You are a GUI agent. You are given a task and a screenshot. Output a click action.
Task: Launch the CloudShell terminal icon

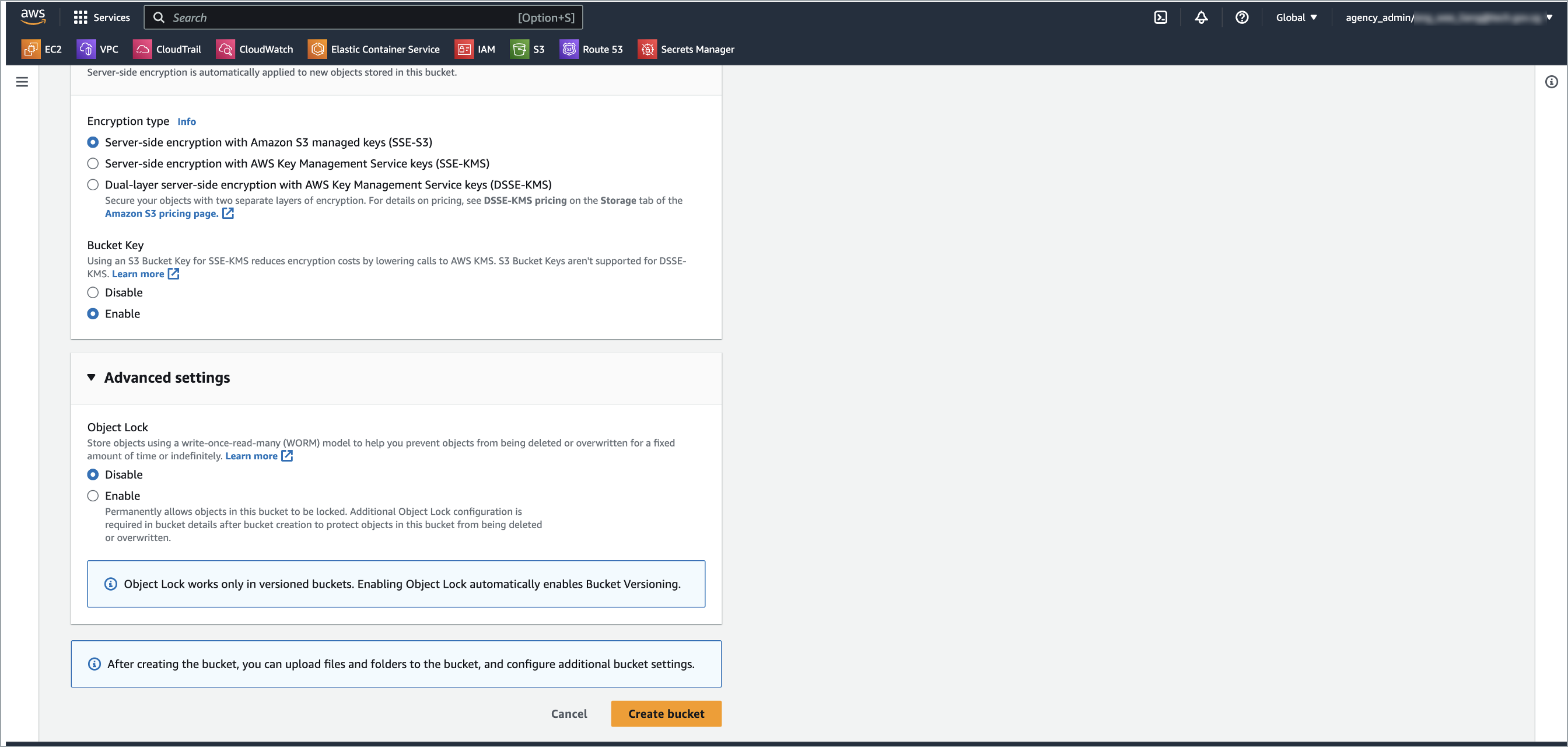1161,17
